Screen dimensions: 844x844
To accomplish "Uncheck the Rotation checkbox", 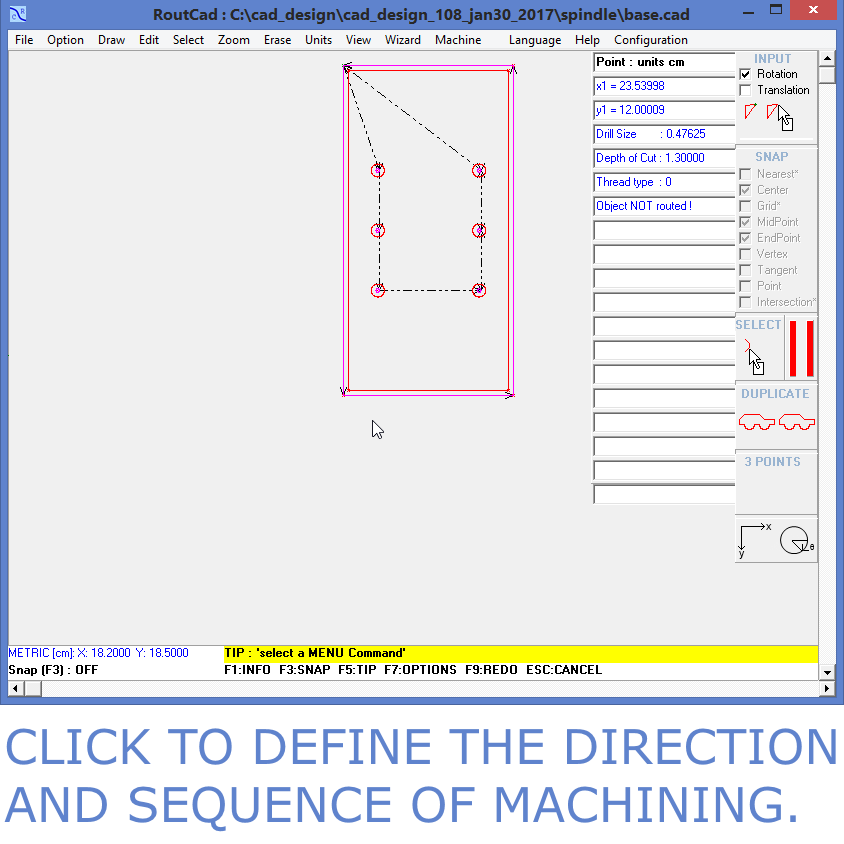I will pos(745,74).
